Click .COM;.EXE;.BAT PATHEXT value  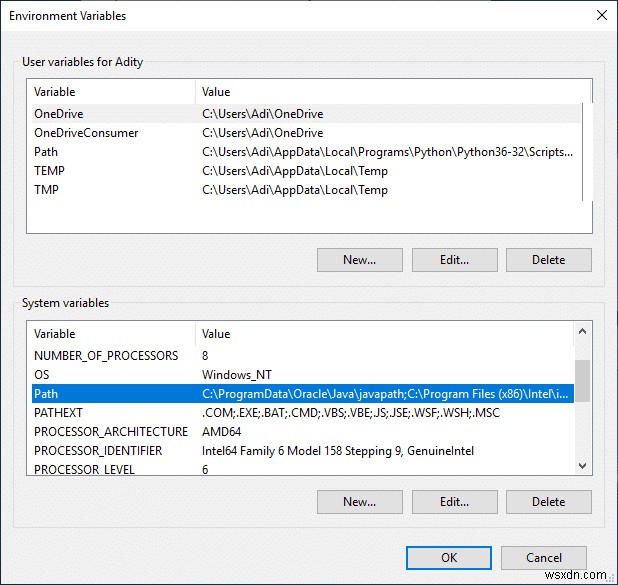tap(351, 413)
